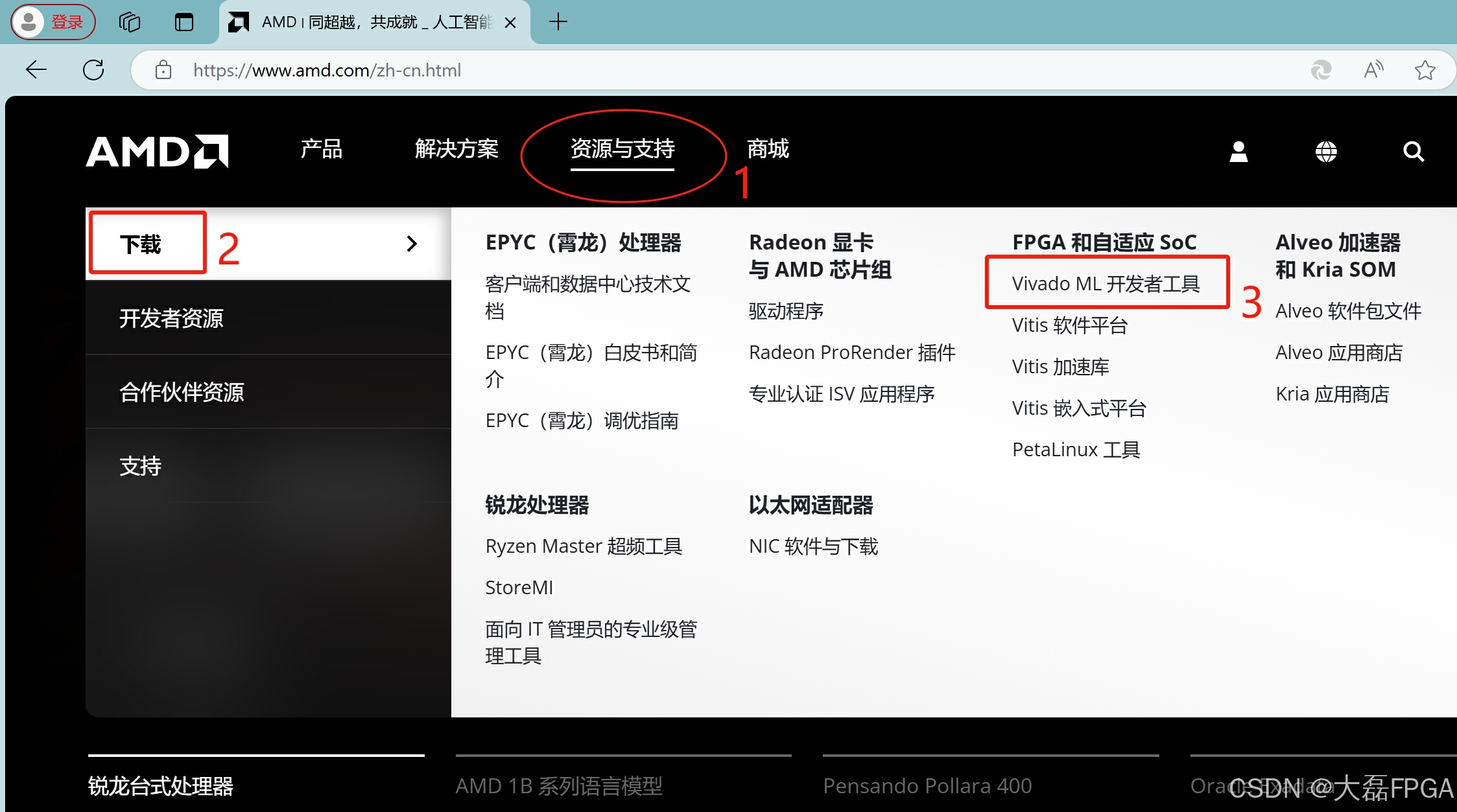The height and width of the screenshot is (812, 1457).
Task: Click the AMD logo
Action: click(157, 151)
